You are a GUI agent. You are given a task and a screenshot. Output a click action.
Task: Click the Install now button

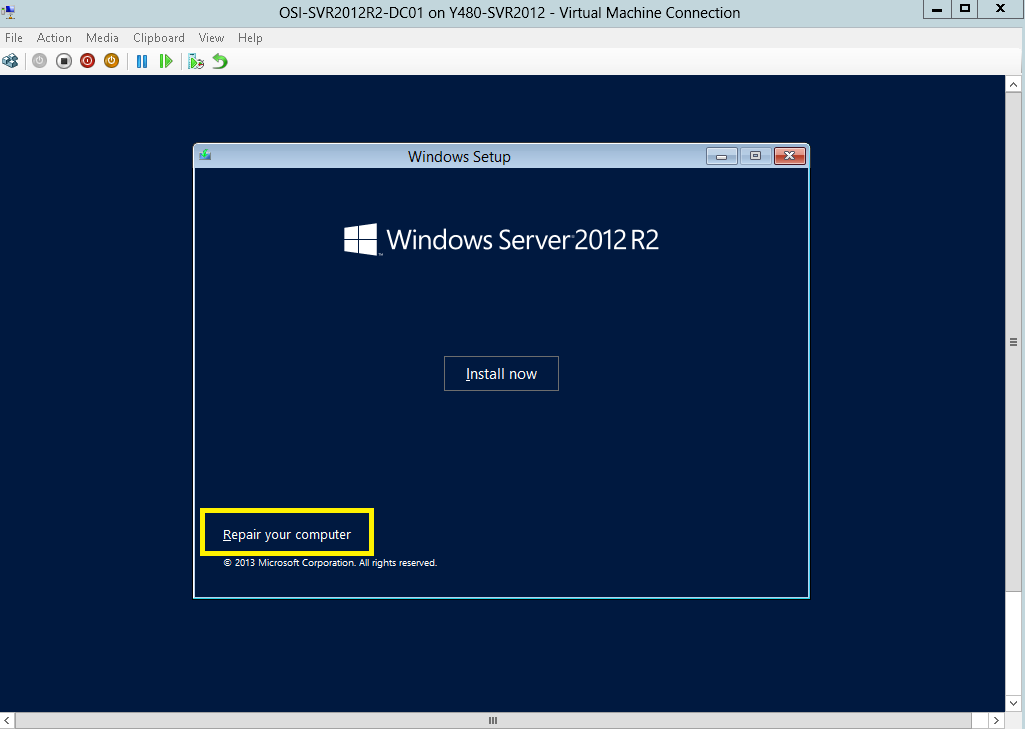(x=501, y=374)
